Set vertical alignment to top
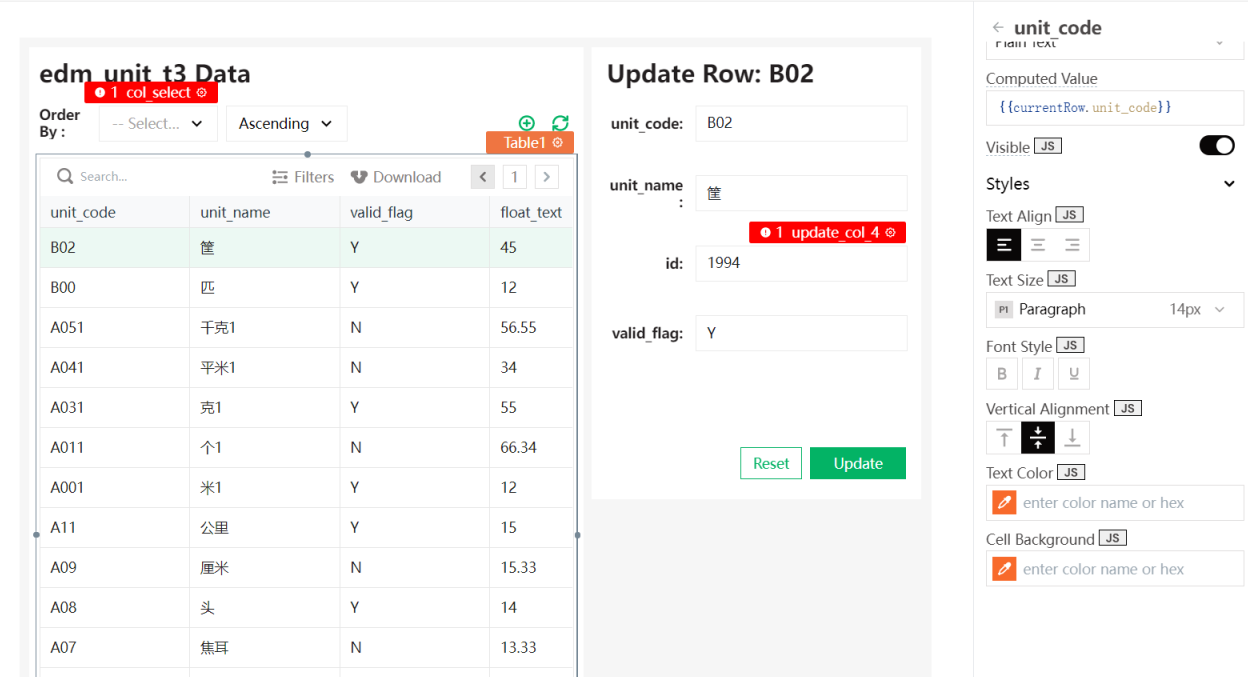 (x=1003, y=438)
